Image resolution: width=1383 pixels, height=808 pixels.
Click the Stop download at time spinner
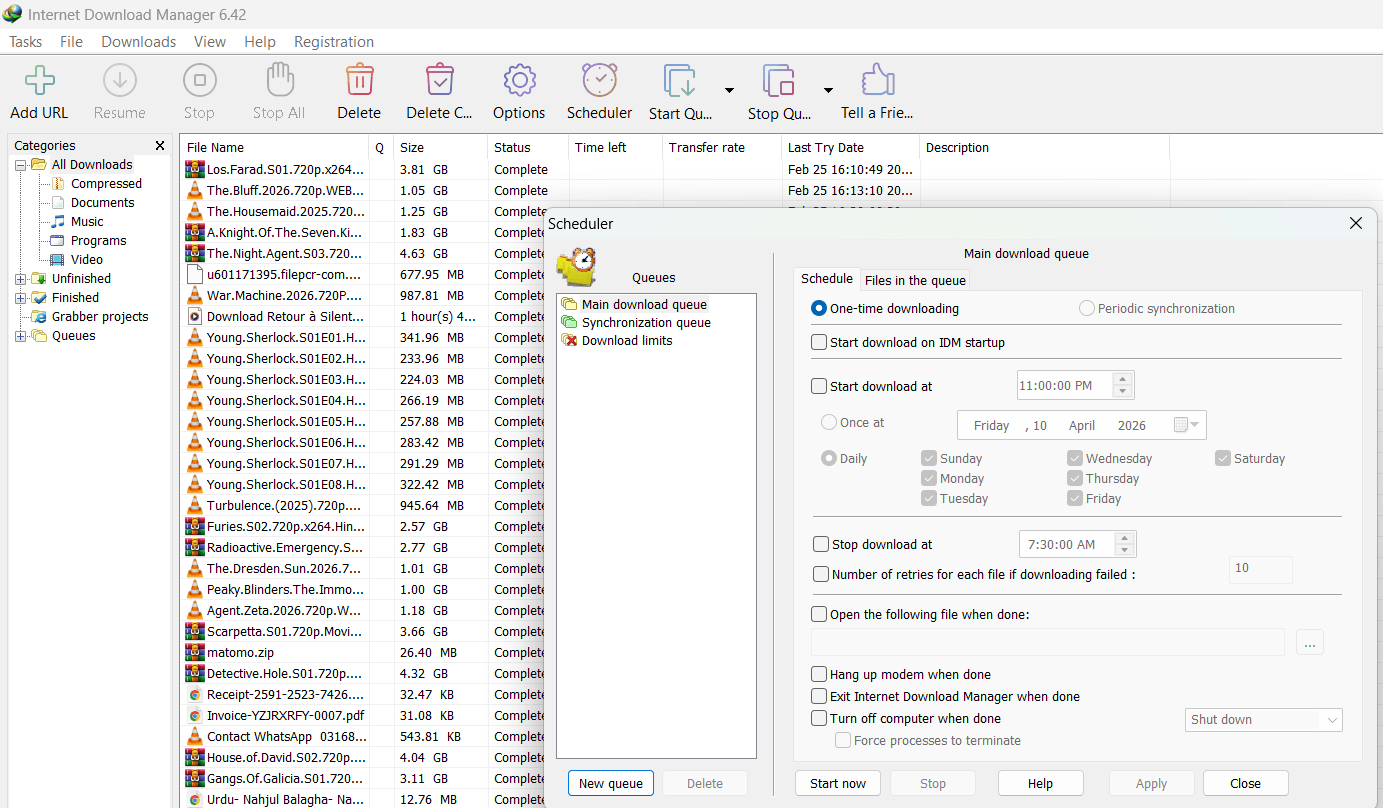tap(1124, 544)
